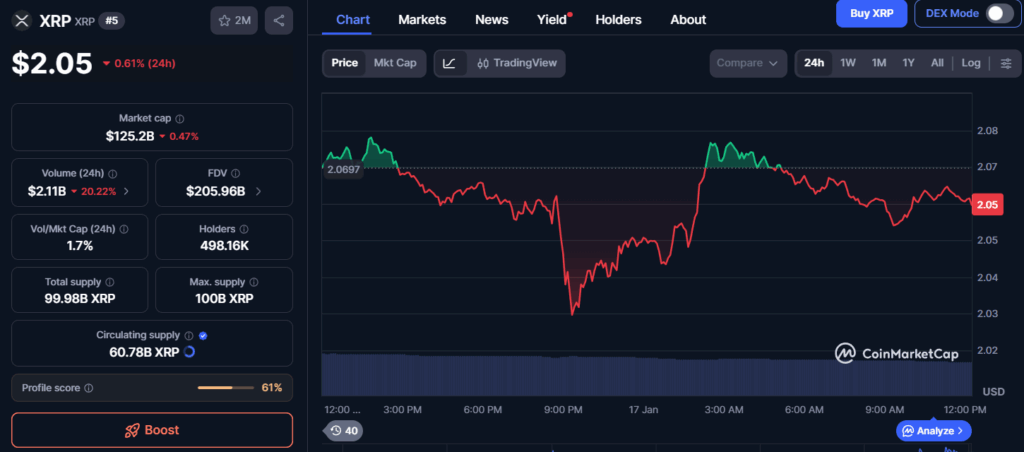Viewport: 1024px width, 452px height.
Task: Click the share icon next to watchlist
Action: click(x=279, y=20)
